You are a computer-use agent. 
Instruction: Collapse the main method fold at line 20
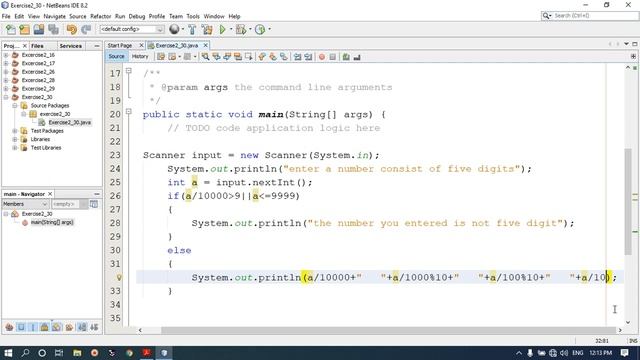129,111
